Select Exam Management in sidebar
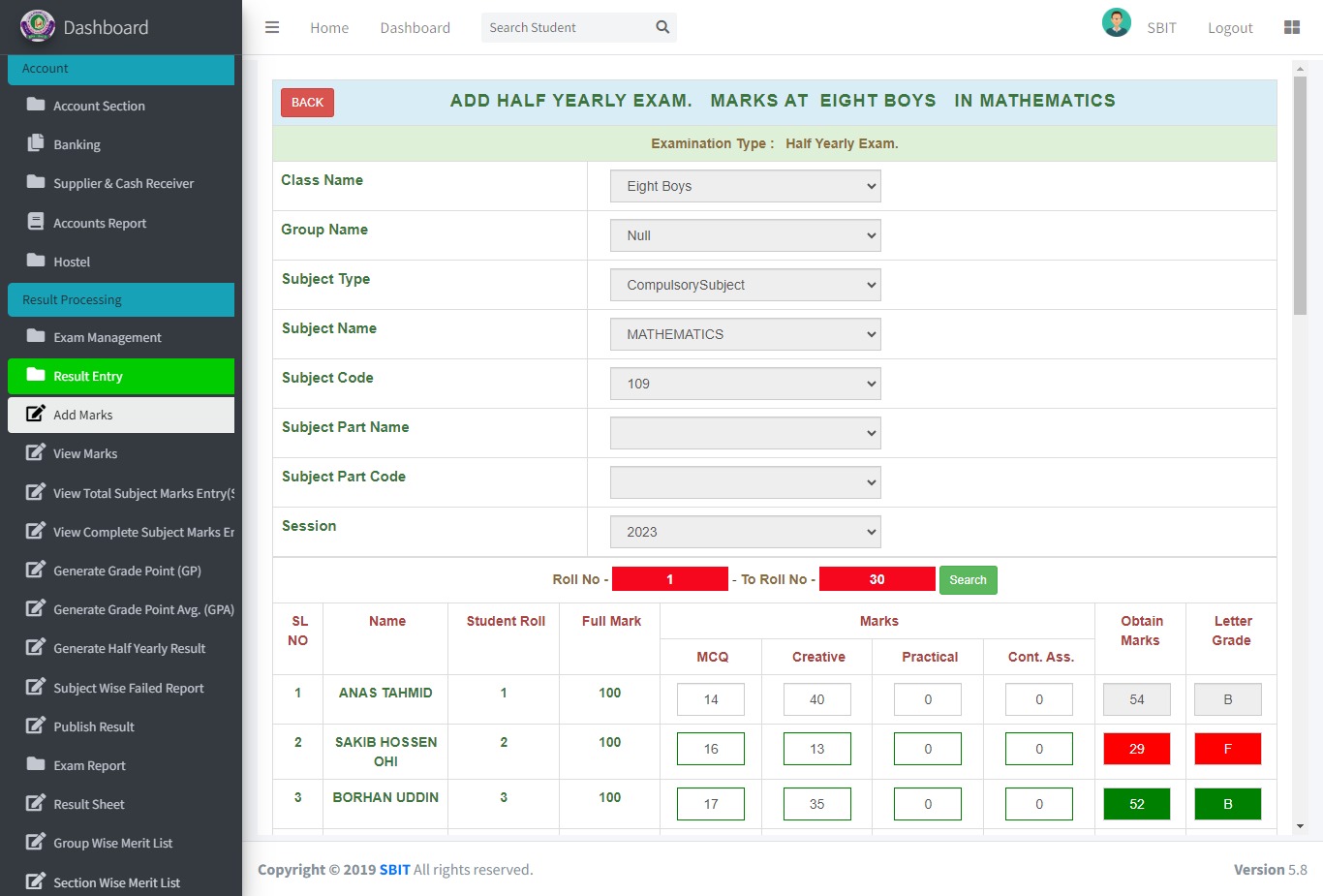The height and width of the screenshot is (896, 1323). (107, 337)
